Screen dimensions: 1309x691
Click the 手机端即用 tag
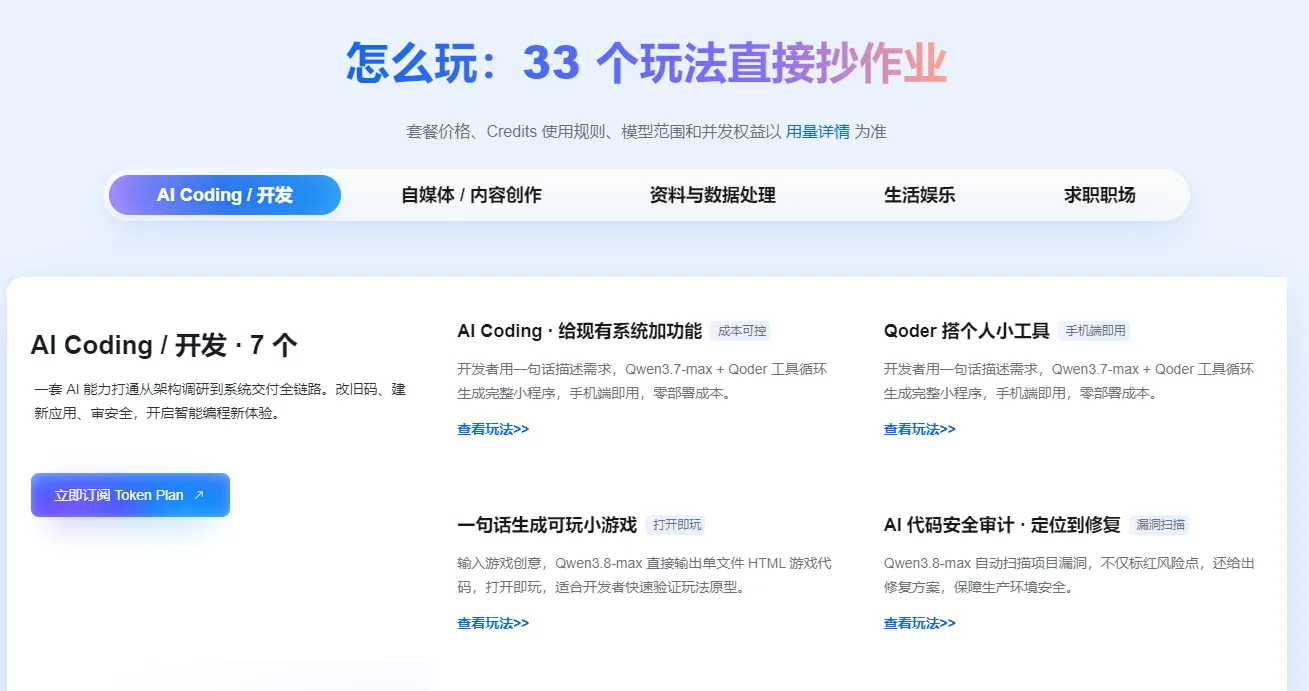[1094, 331]
